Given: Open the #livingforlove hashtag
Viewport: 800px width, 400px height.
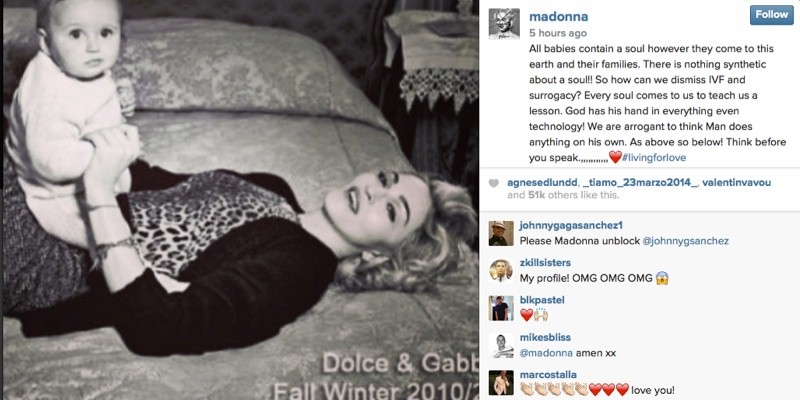Looking at the screenshot, I should click(654, 158).
